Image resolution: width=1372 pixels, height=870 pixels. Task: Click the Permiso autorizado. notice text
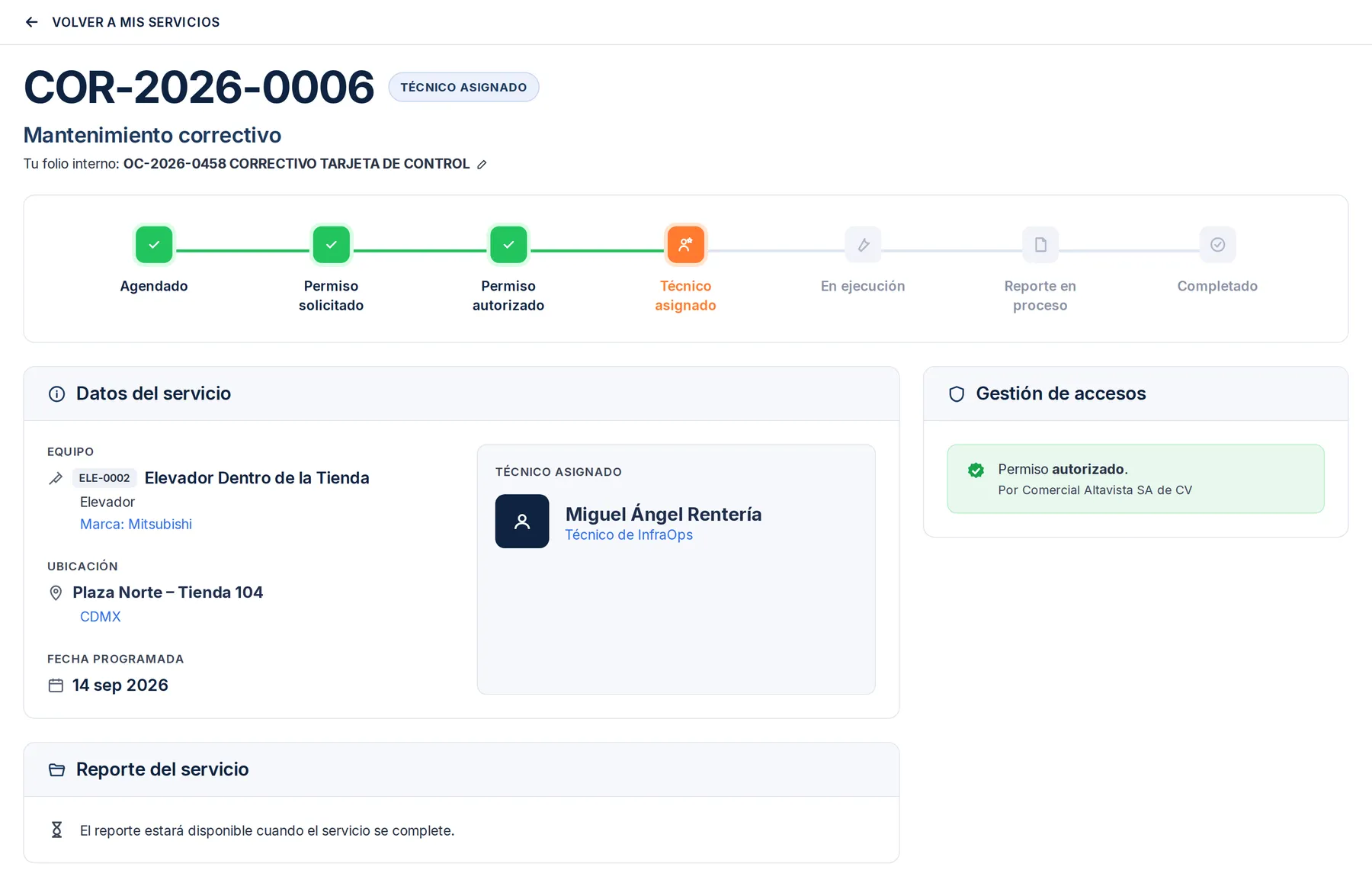pos(1063,470)
